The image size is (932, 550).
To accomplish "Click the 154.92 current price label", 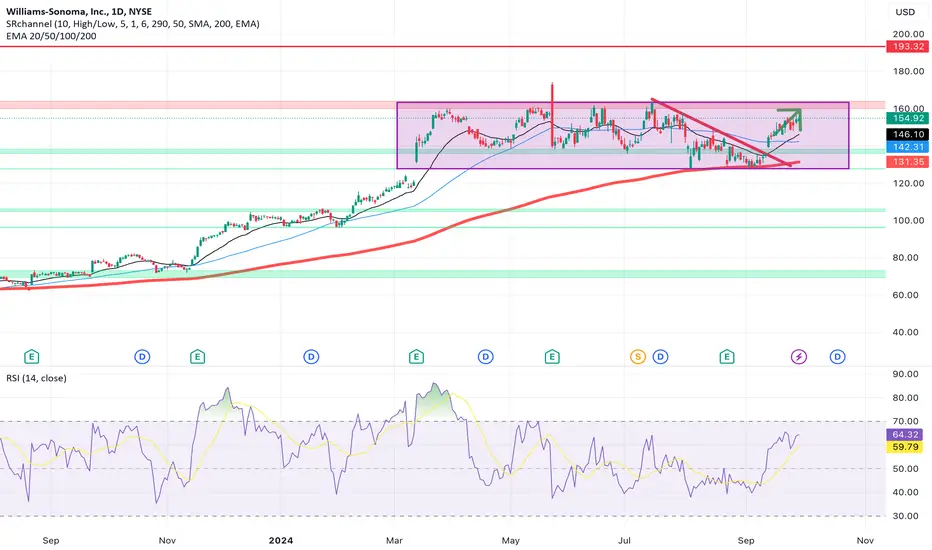I will 907,118.
